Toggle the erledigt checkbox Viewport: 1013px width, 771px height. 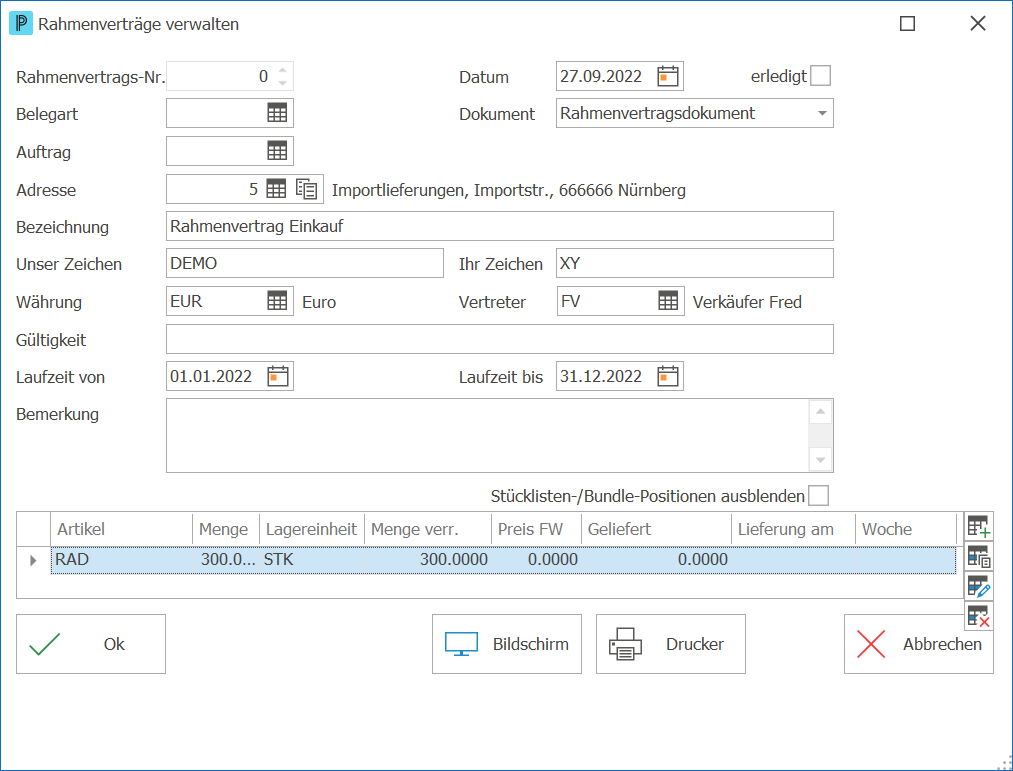820,76
